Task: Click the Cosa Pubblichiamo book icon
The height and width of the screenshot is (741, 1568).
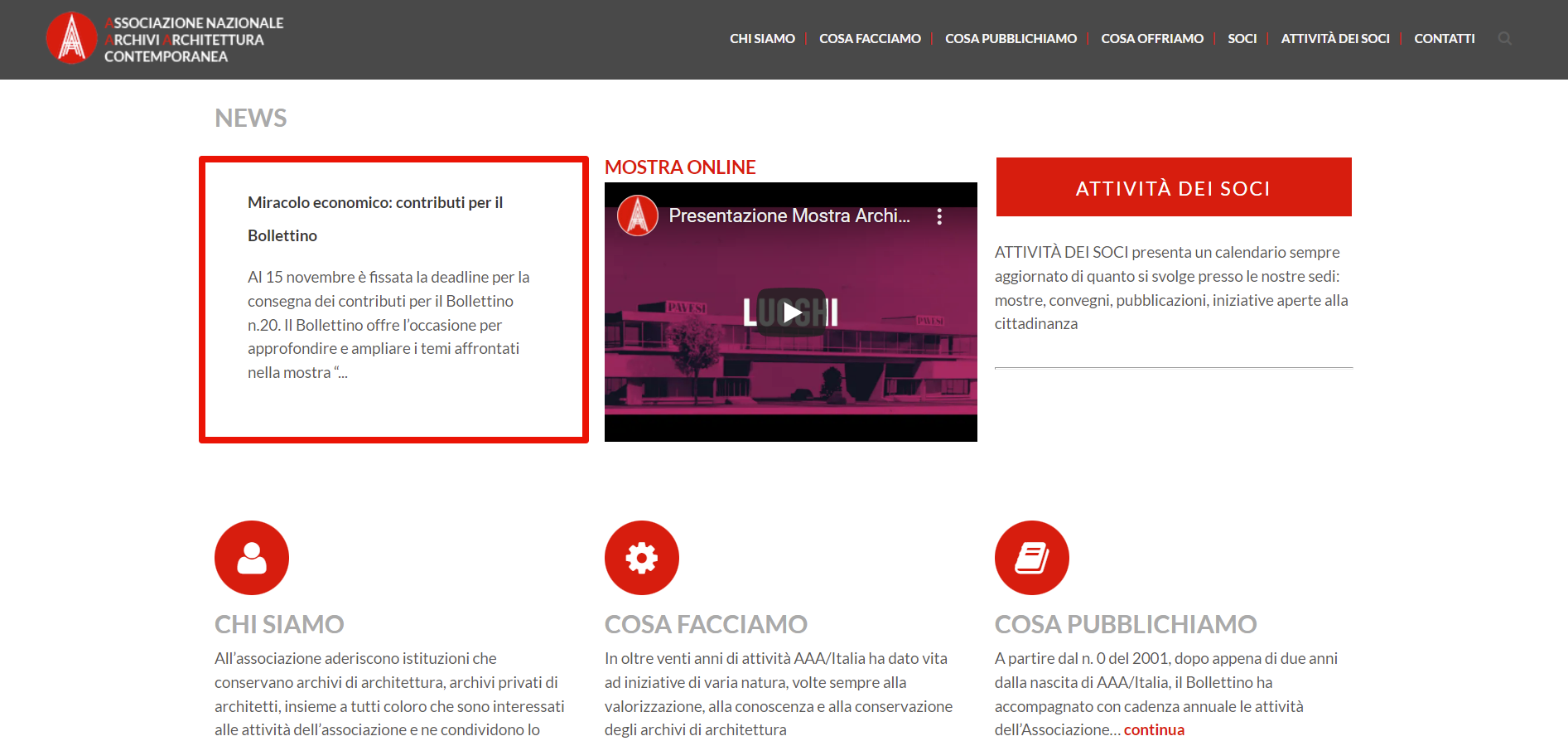Action: pos(1031,558)
